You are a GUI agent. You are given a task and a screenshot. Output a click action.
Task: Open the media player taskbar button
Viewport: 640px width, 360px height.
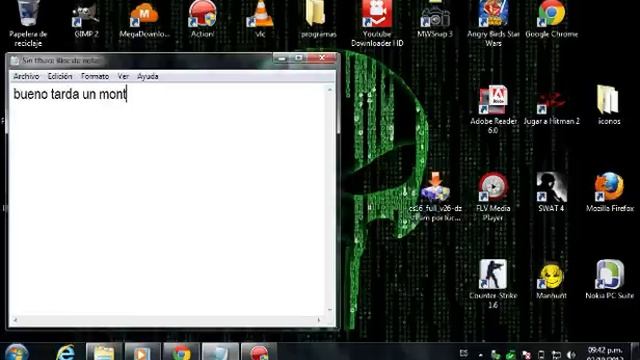pyautogui.click(x=142, y=352)
